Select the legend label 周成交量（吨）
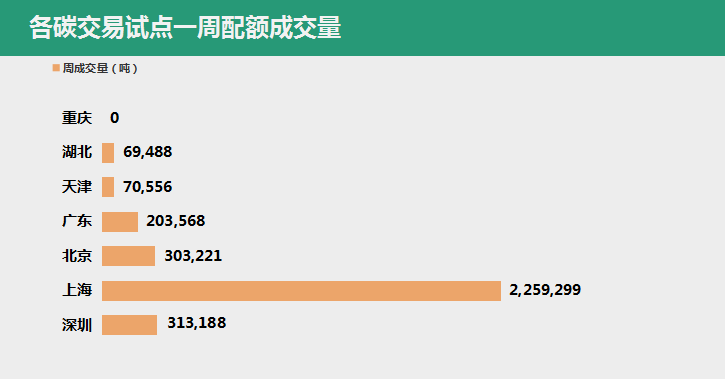Image resolution: width=725 pixels, height=380 pixels. coord(100,68)
